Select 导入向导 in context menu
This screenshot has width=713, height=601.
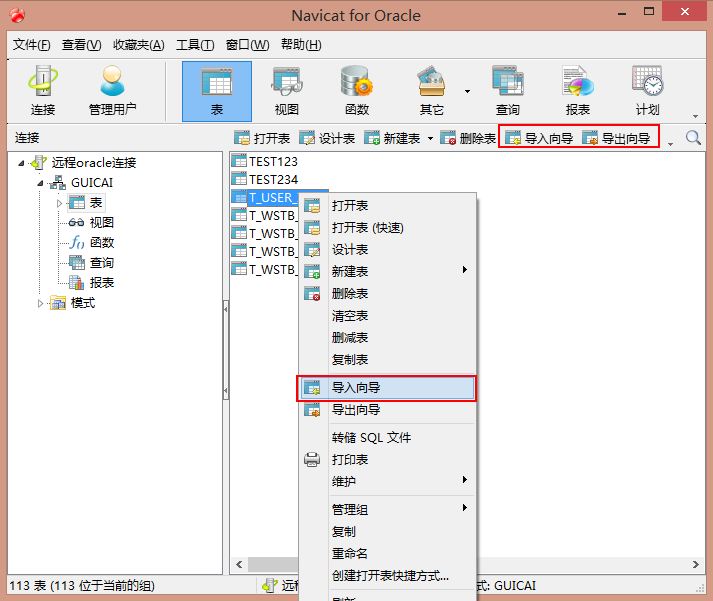[387, 388]
